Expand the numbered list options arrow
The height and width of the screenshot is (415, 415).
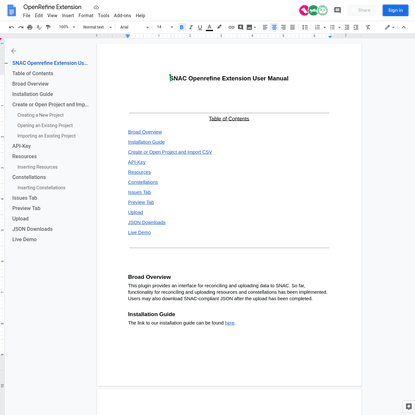click(x=324, y=27)
